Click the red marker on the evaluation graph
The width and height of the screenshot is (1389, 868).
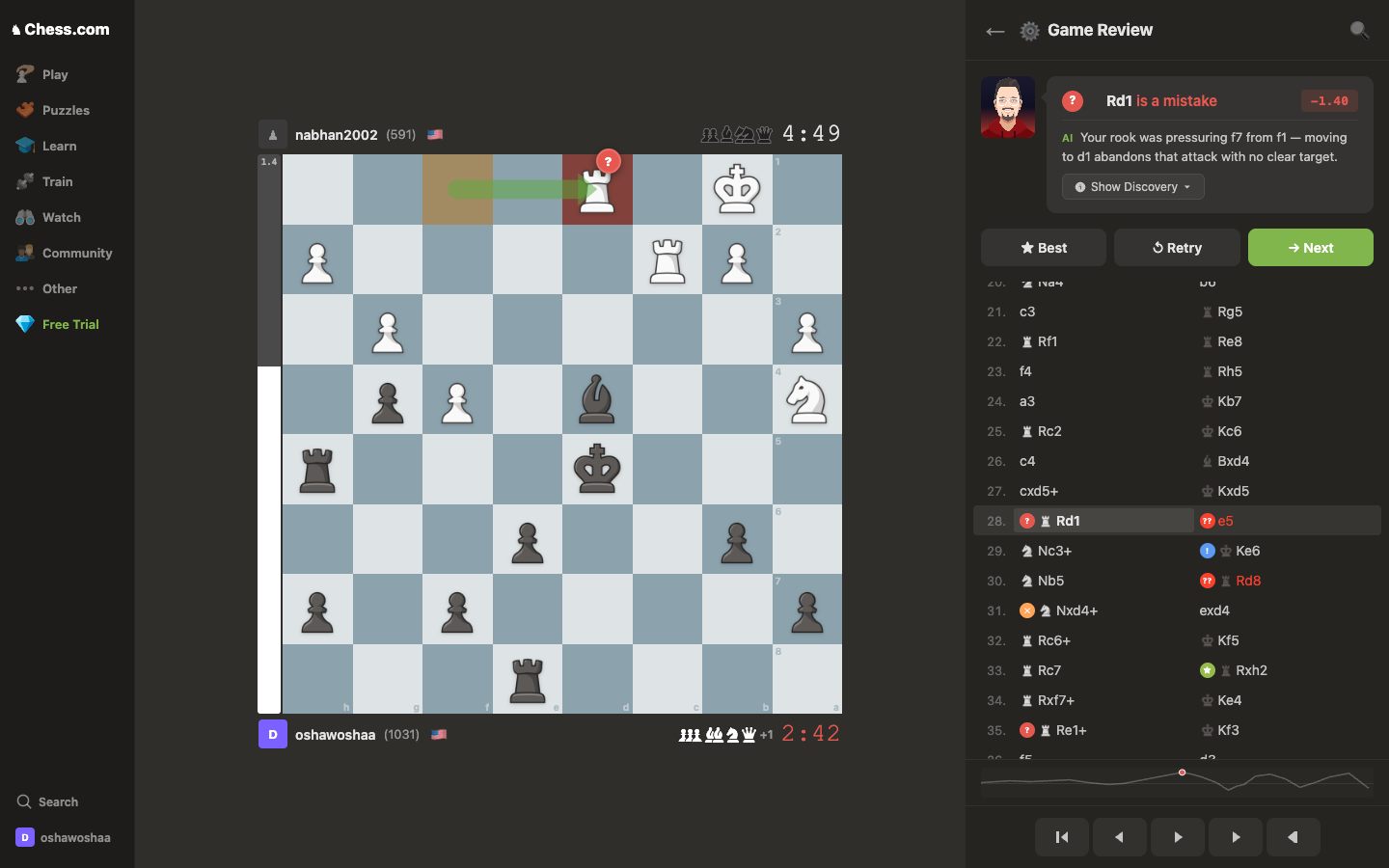pos(1183,772)
